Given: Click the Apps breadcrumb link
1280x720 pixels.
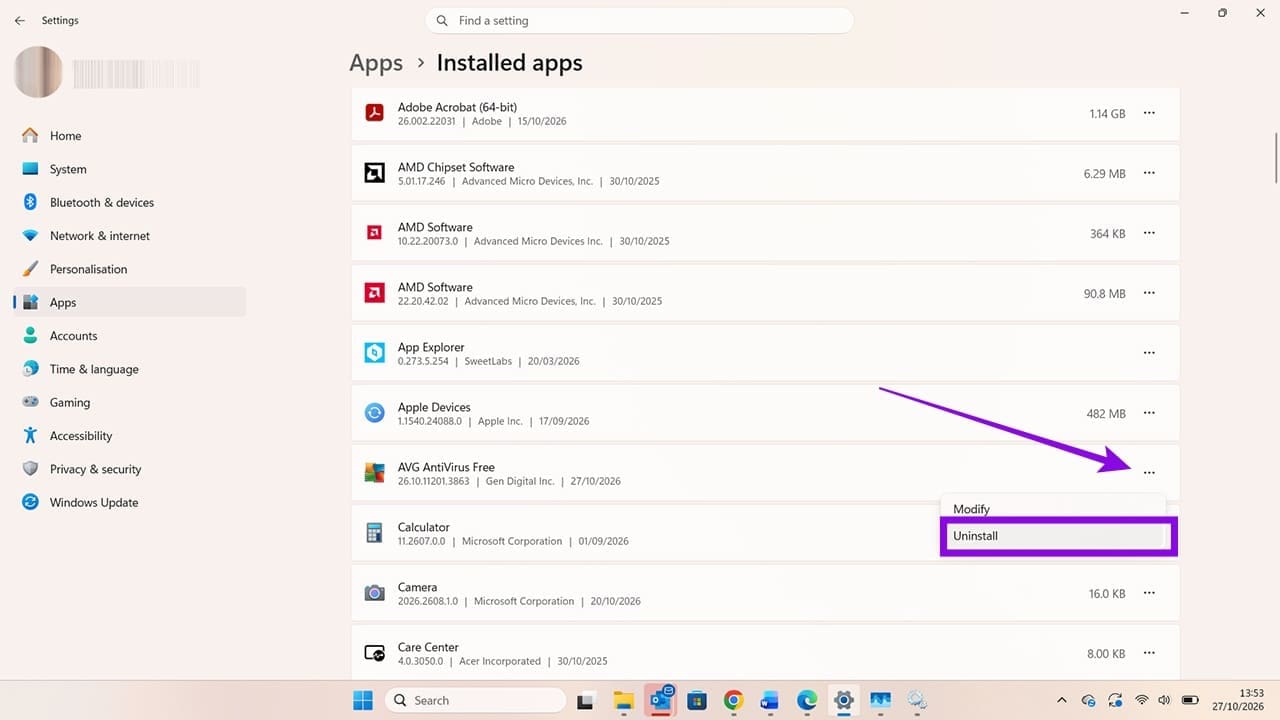Looking at the screenshot, I should 376,63.
